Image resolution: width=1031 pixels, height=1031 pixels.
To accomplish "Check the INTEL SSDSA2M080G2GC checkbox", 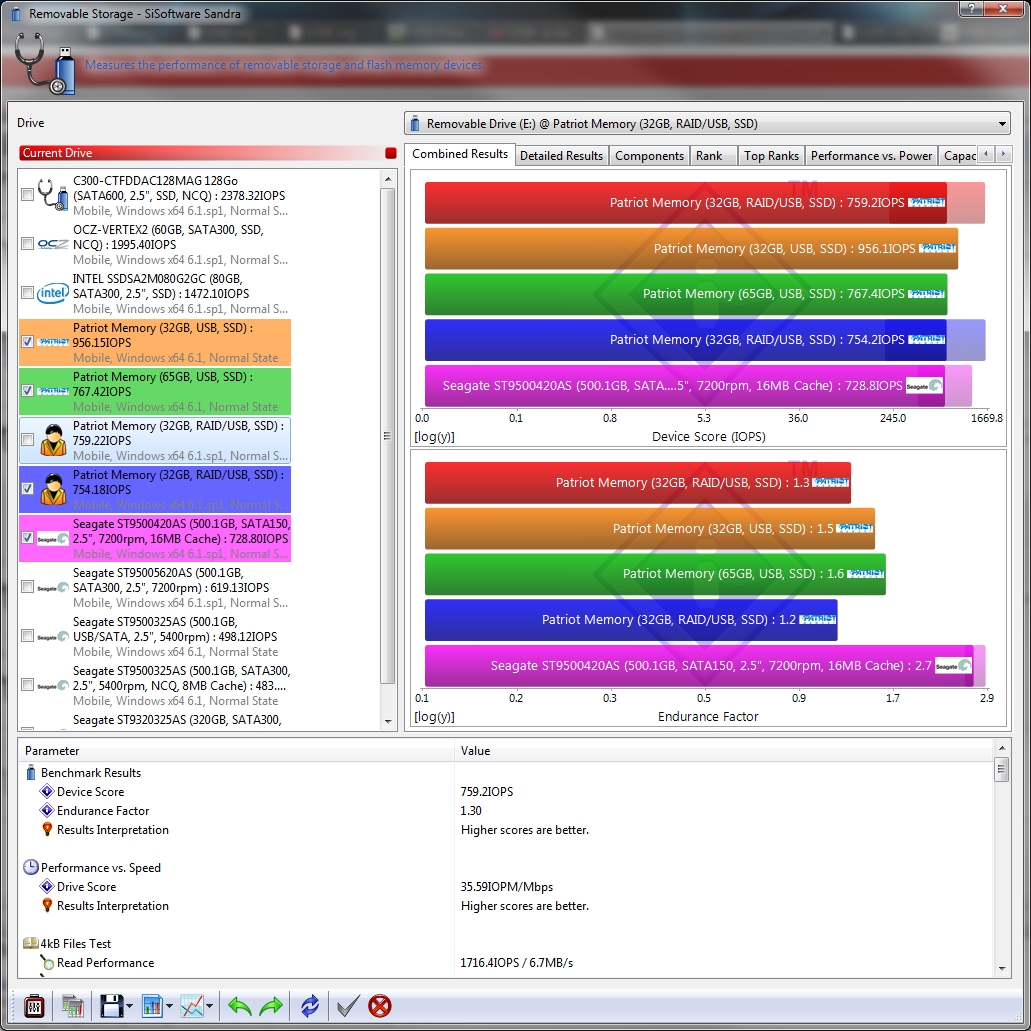I will coord(27,293).
